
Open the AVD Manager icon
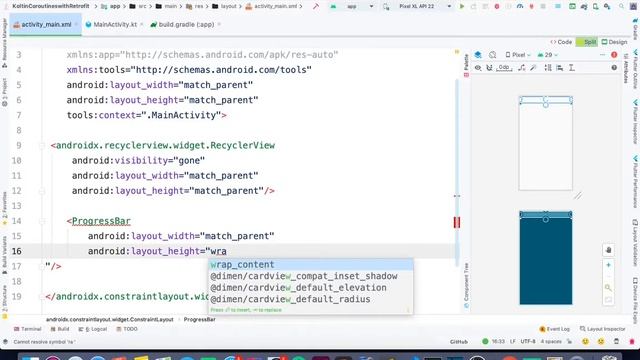596,7
